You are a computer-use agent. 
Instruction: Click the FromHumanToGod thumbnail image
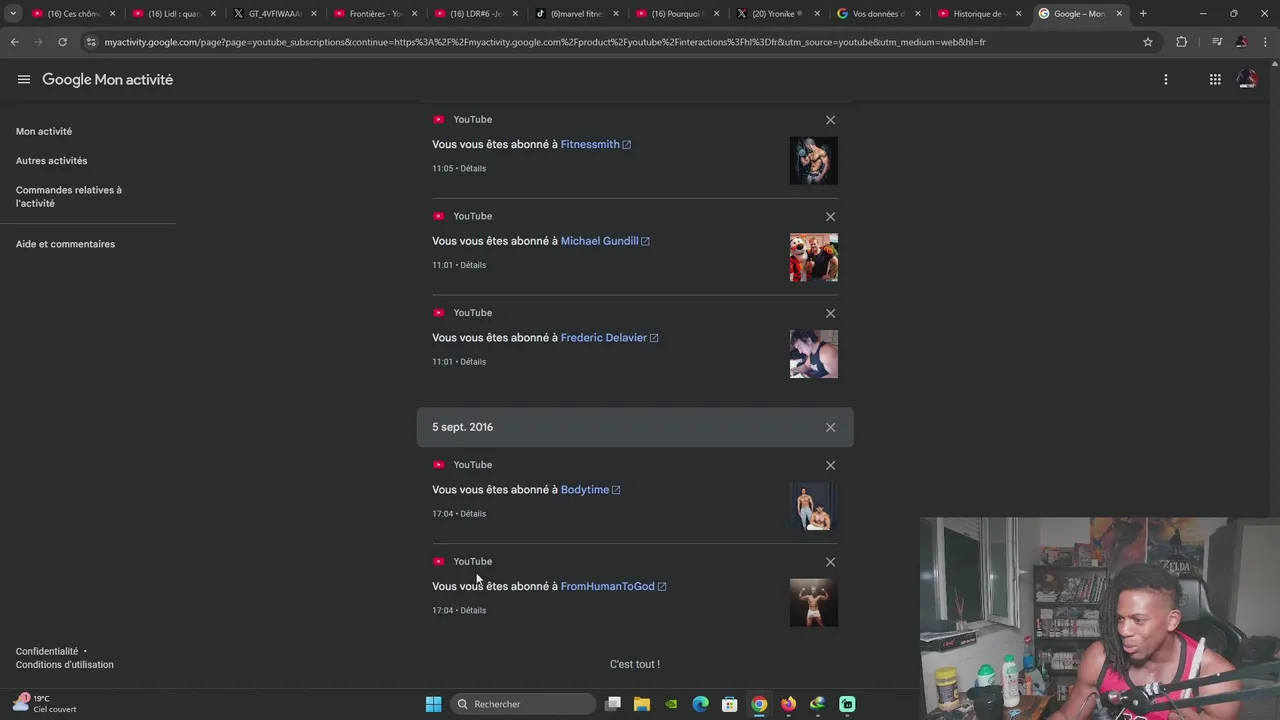[814, 603]
